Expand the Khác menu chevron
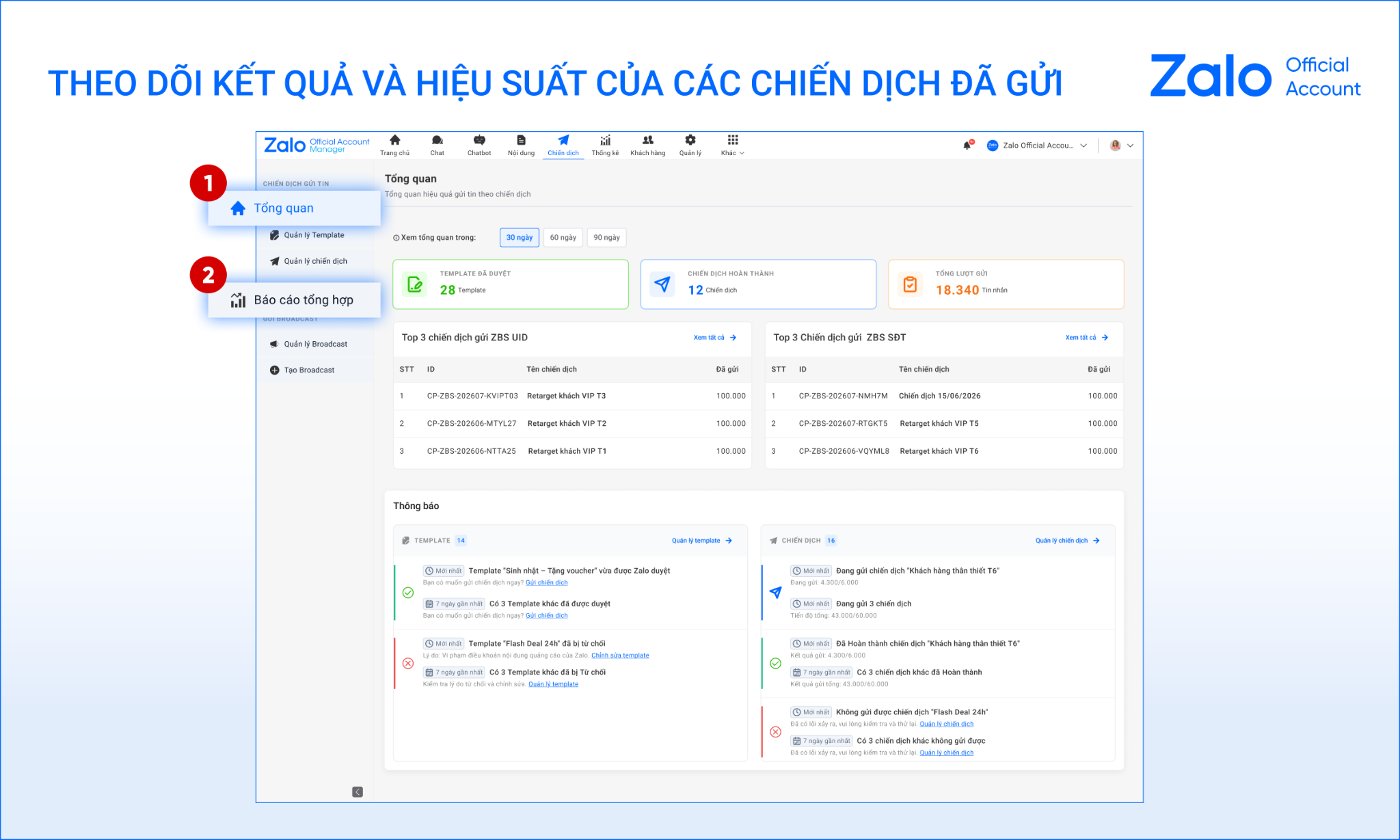Viewport: 1400px width, 840px height. click(x=742, y=153)
